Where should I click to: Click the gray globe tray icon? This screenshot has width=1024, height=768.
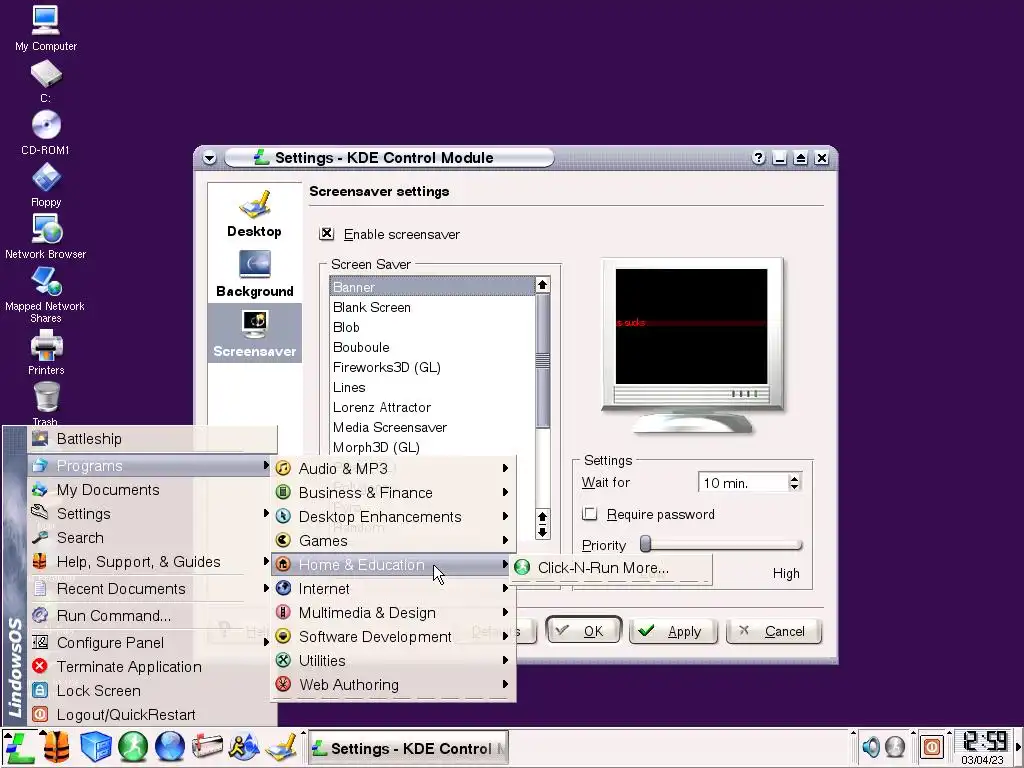point(895,746)
